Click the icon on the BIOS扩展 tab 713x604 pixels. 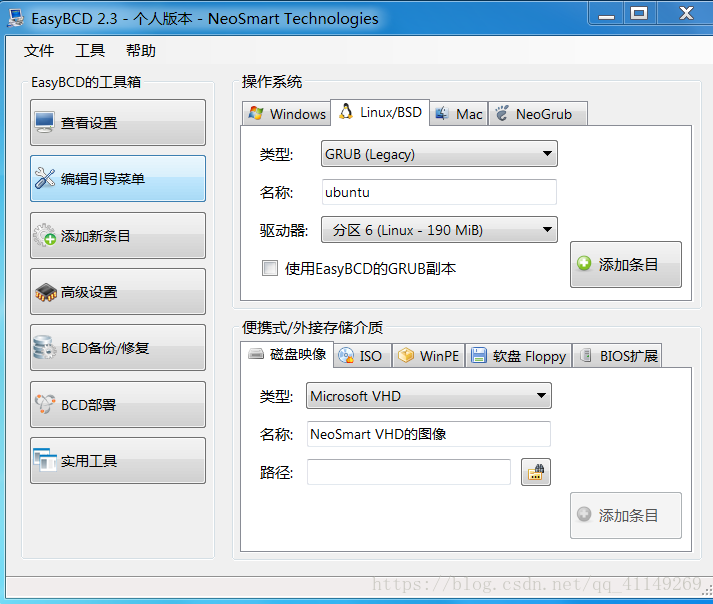[587, 355]
